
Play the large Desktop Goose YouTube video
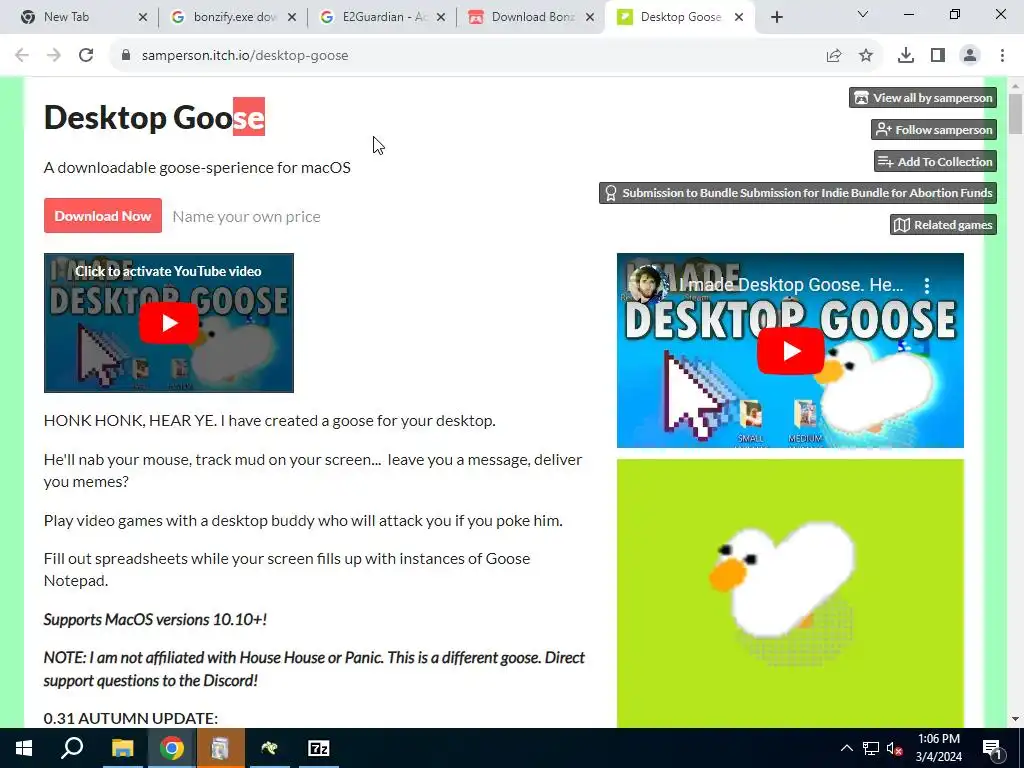pyautogui.click(x=790, y=351)
